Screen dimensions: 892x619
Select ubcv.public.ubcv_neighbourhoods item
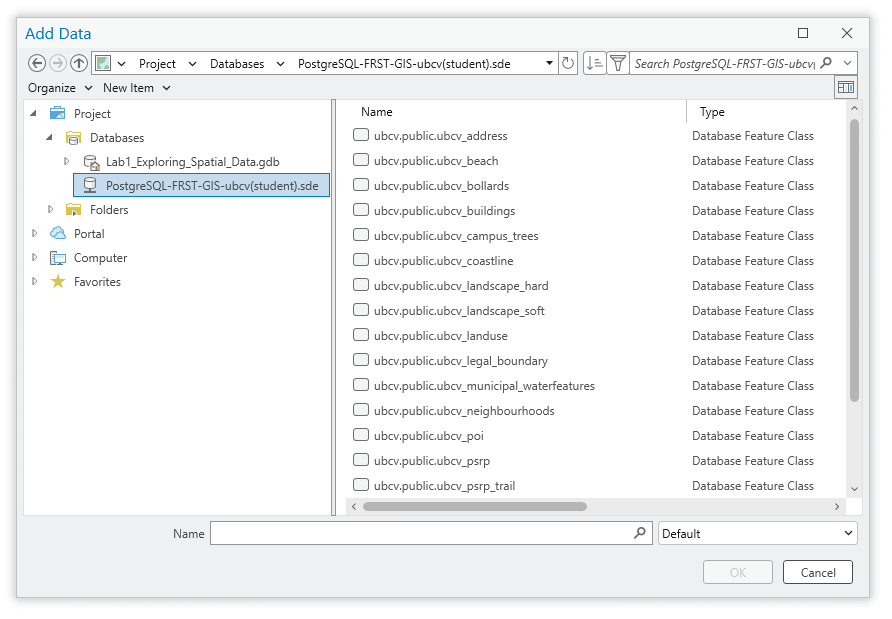coord(464,411)
